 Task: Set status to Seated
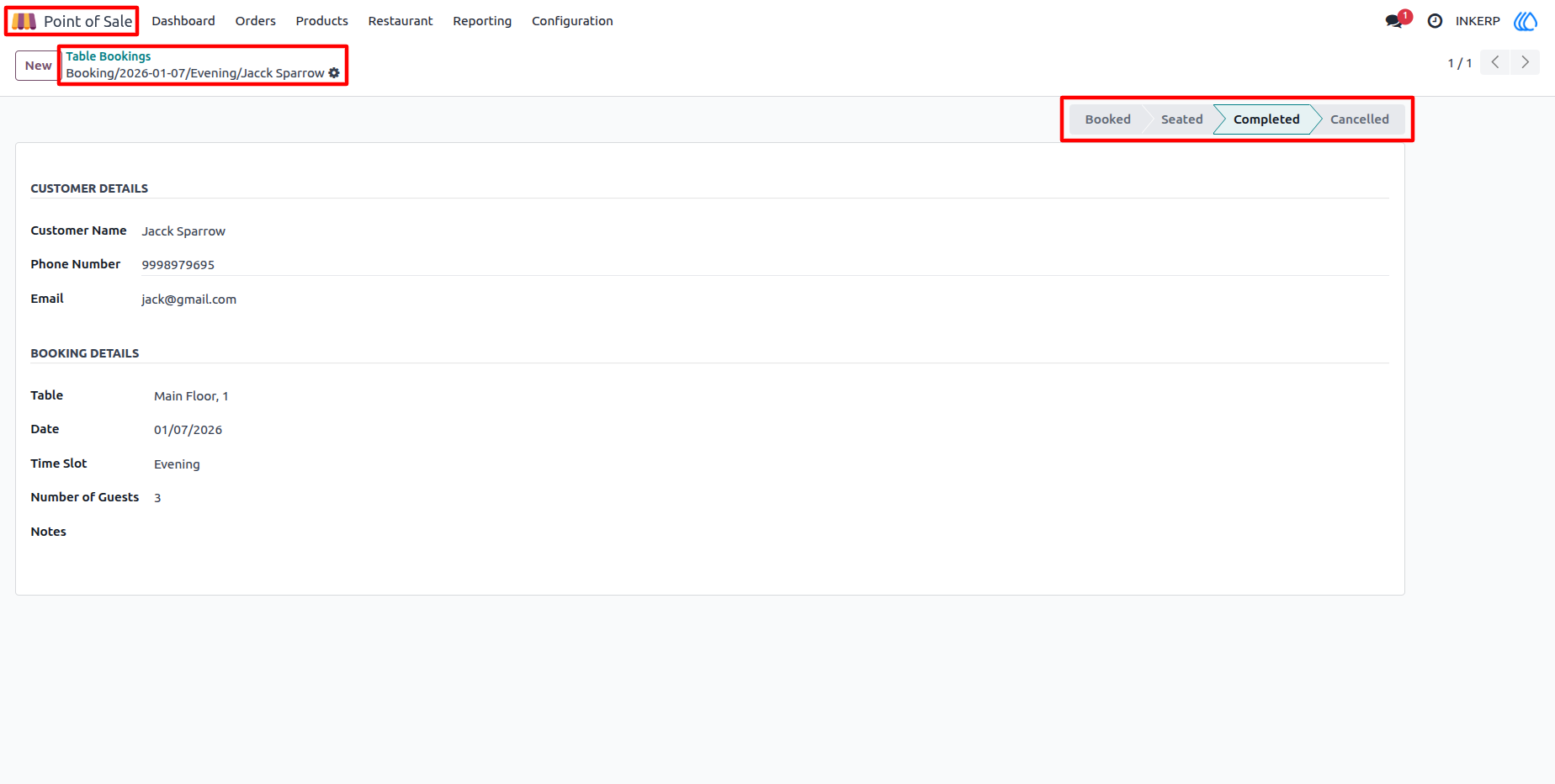point(1181,119)
